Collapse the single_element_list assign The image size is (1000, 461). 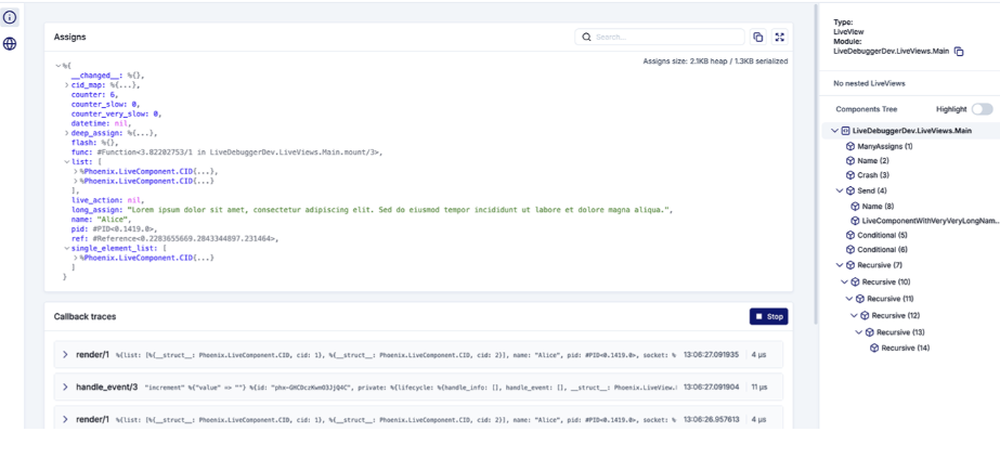point(66,248)
